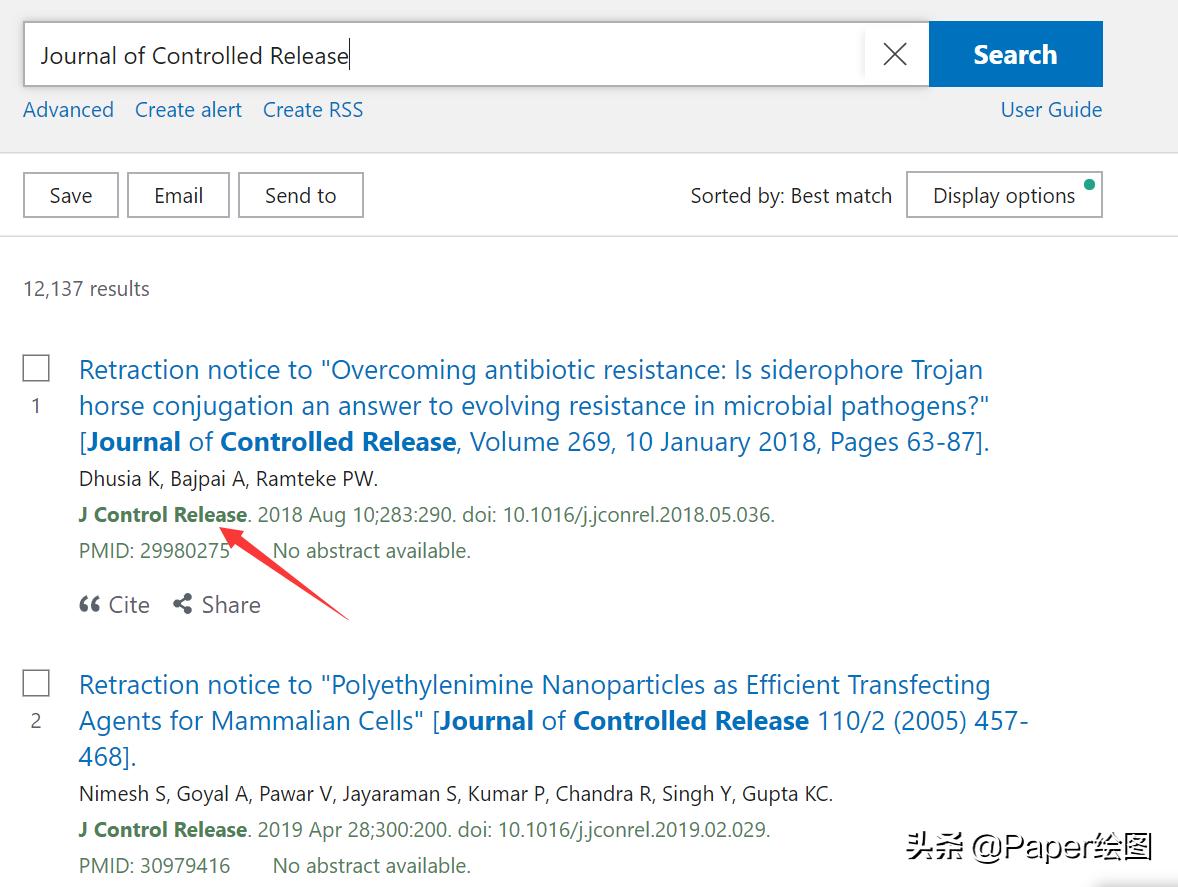Click the Sorted by: Best match label
Screen dimensions: 1178x887
pyautogui.click(x=791, y=196)
